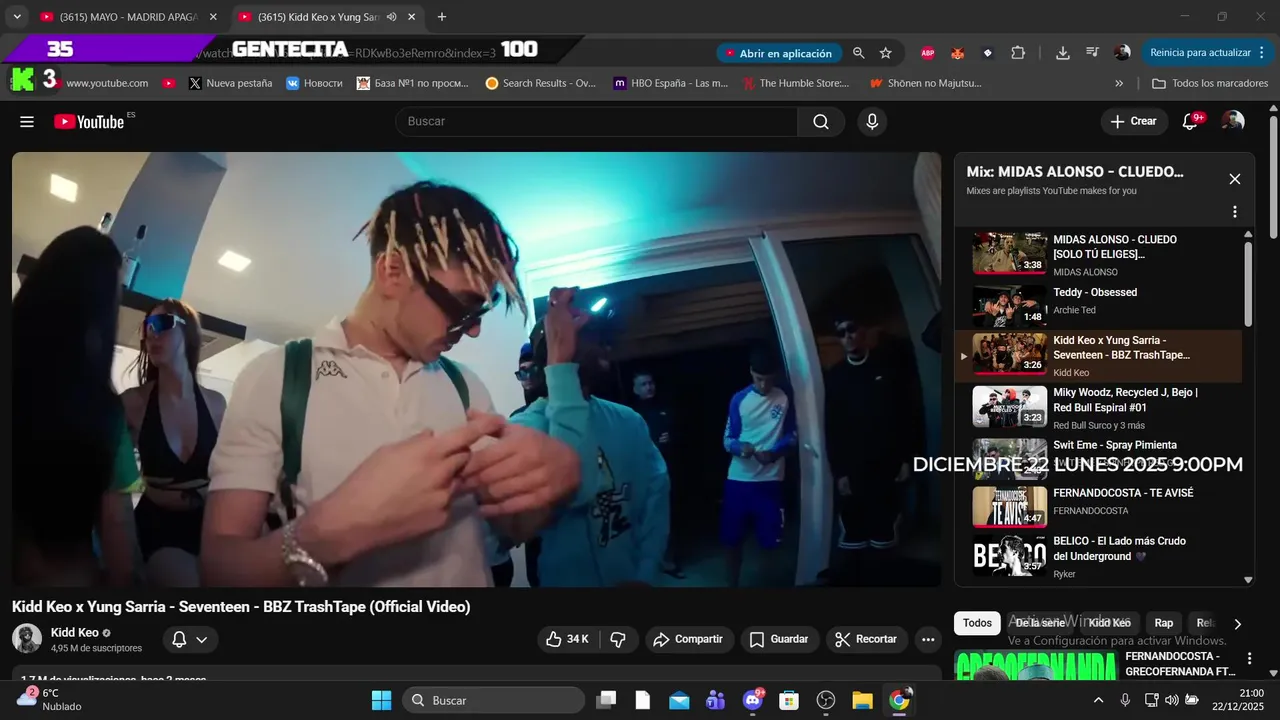Open The Humble Store bookmark
The width and height of the screenshot is (1280, 720).
796,83
